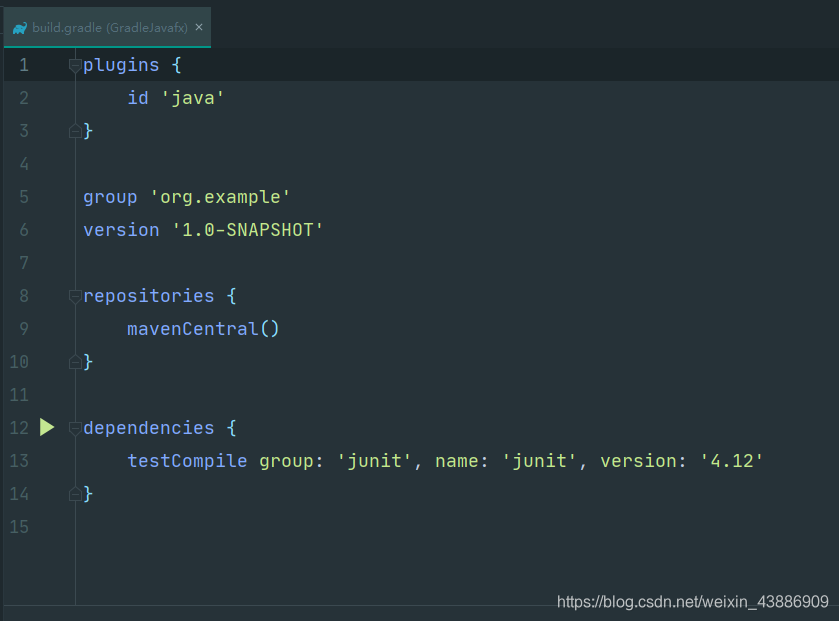Click the 'java' string literal
This screenshot has height=621, width=839.
[x=193, y=98]
